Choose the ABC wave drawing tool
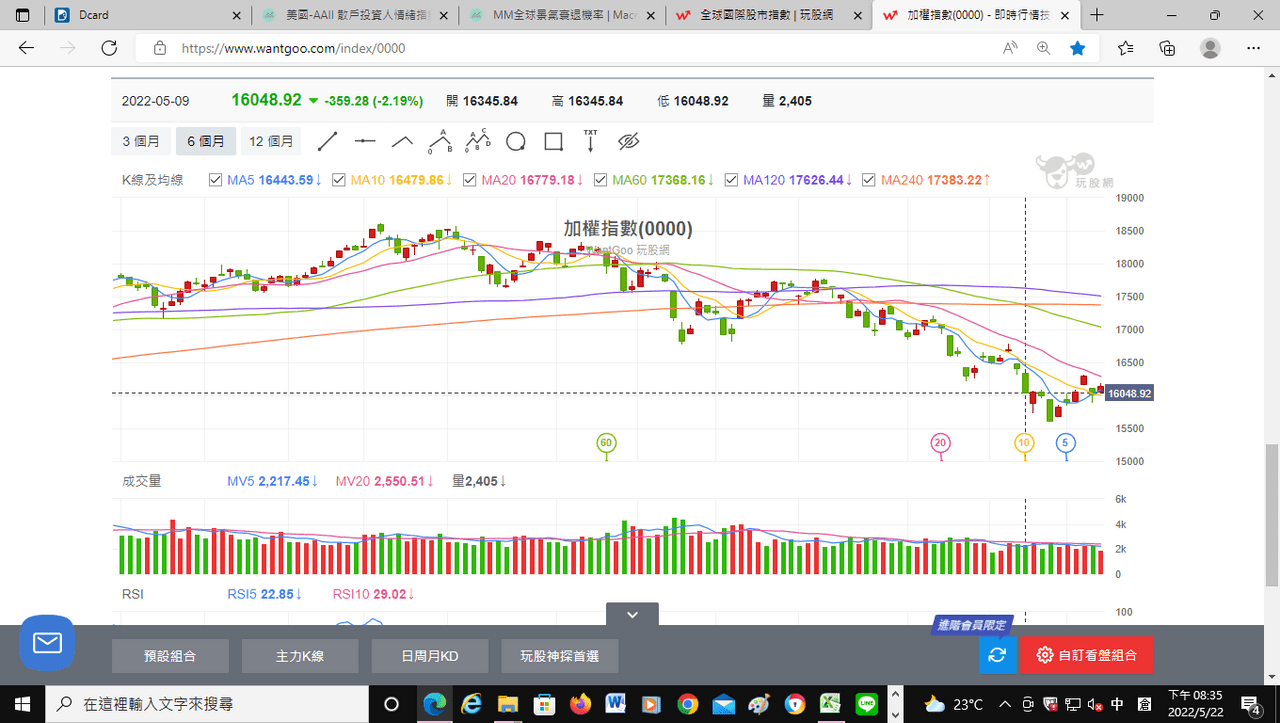Image resolution: width=1280 pixels, height=723 pixels. click(478, 141)
